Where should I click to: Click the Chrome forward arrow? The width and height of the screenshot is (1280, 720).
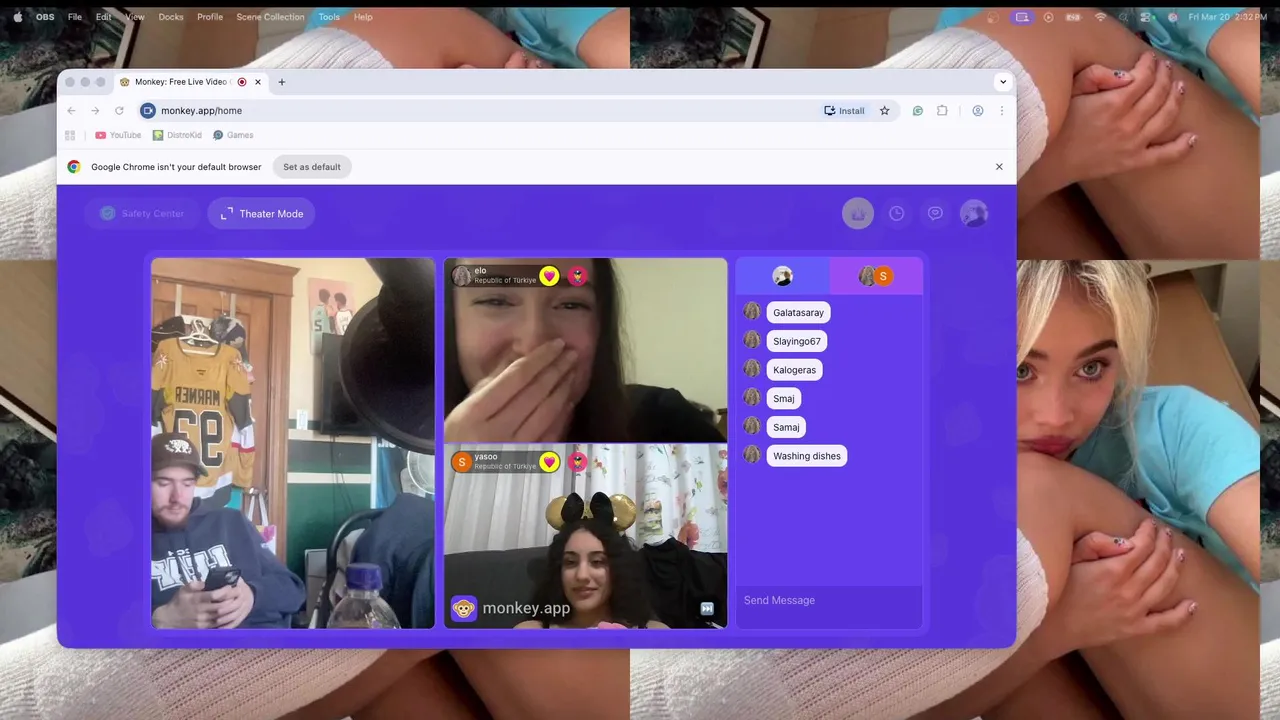(95, 111)
